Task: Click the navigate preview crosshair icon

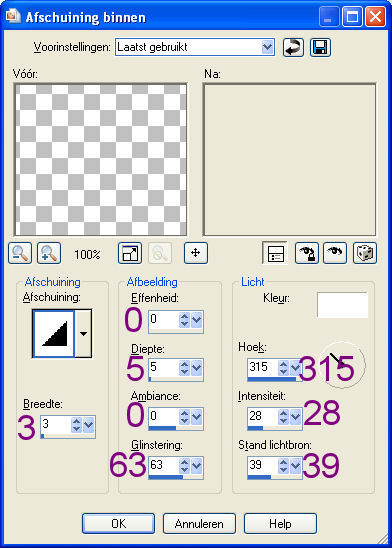Action: tap(196, 253)
